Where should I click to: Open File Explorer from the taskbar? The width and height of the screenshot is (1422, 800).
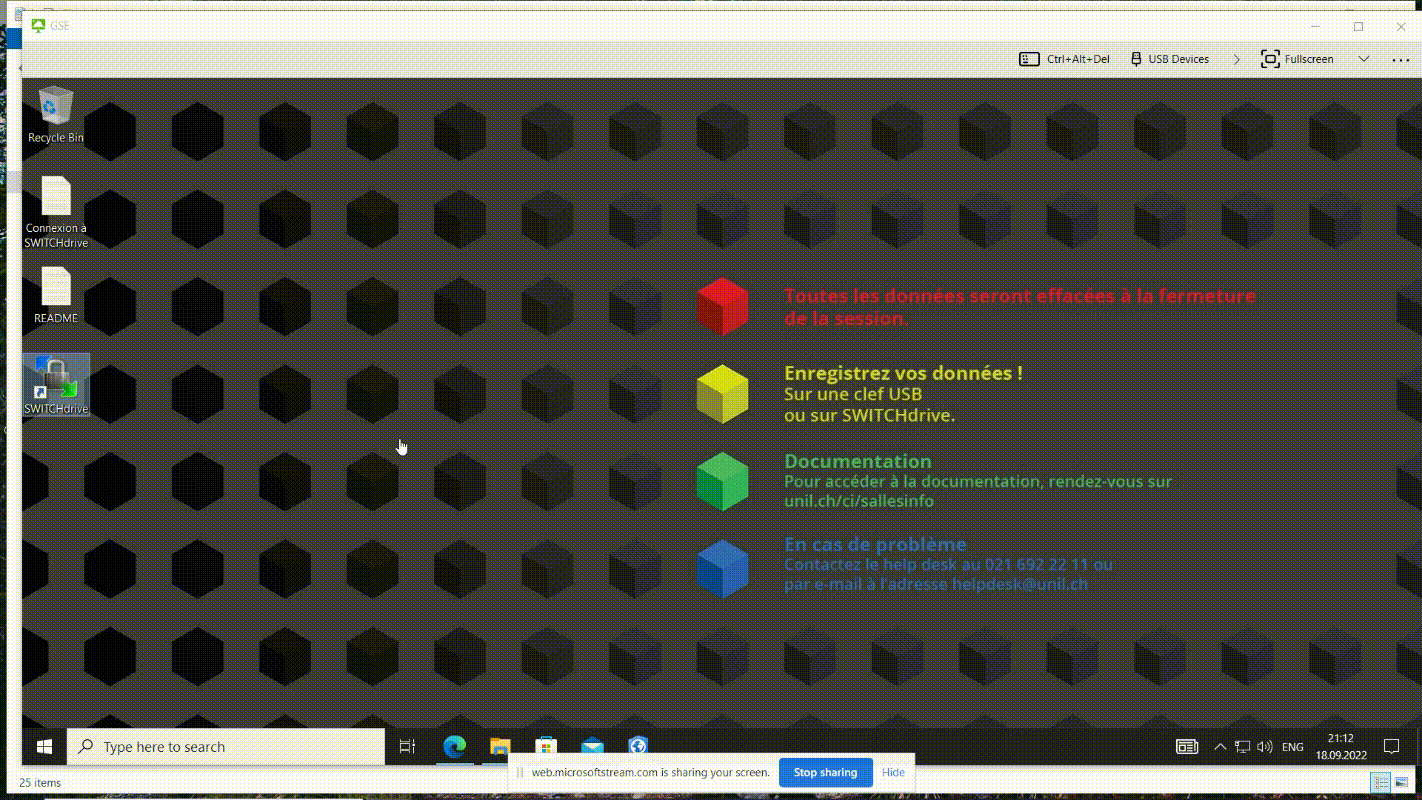click(500, 746)
